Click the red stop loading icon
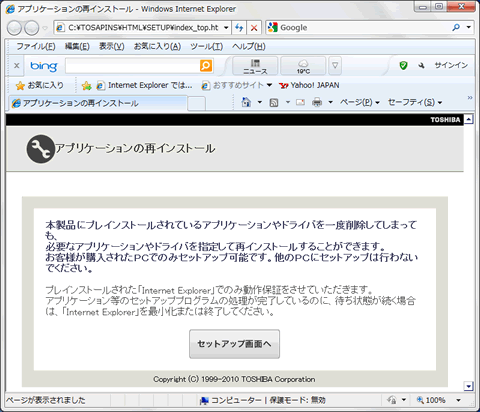 point(254,28)
